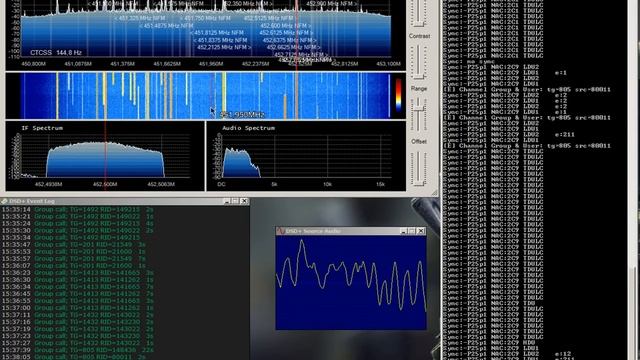
Task: Select the 452.6125 MHz NFM bookmark label
Action: [286, 33]
